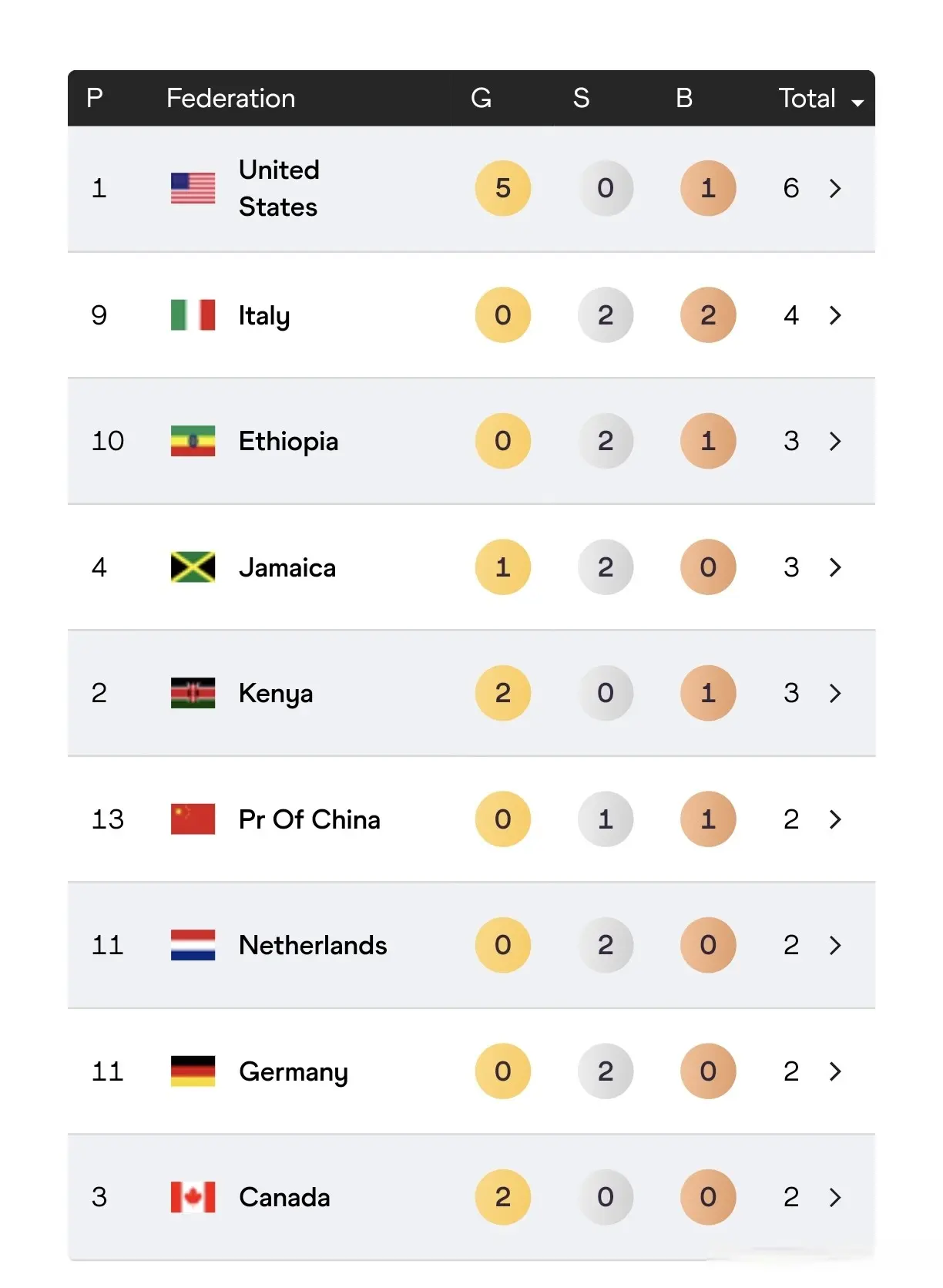
Task: Sort table by Total column arrow
Action: click(857, 102)
